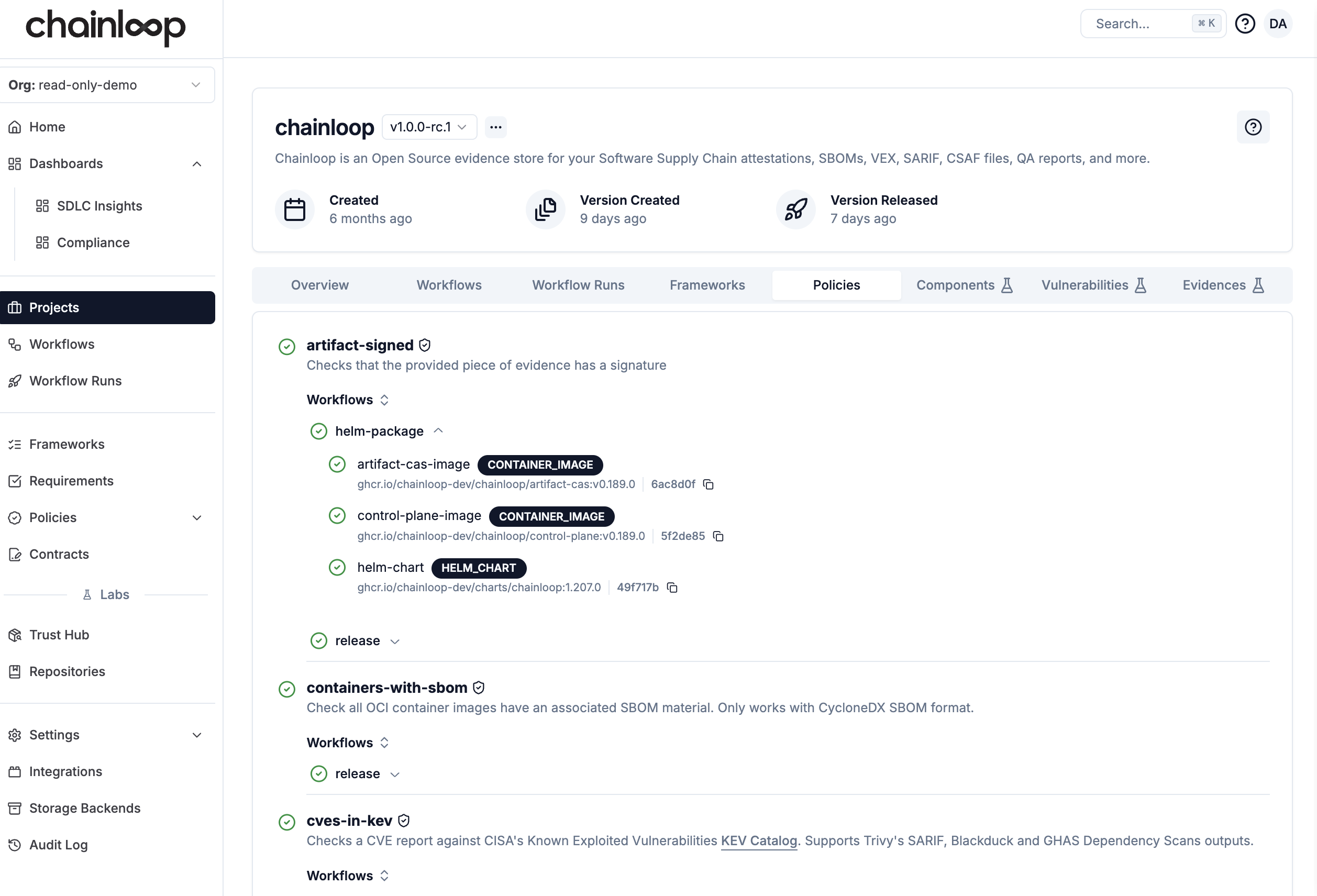Open the Audit Log section
This screenshot has width=1317, height=896.
click(x=58, y=845)
